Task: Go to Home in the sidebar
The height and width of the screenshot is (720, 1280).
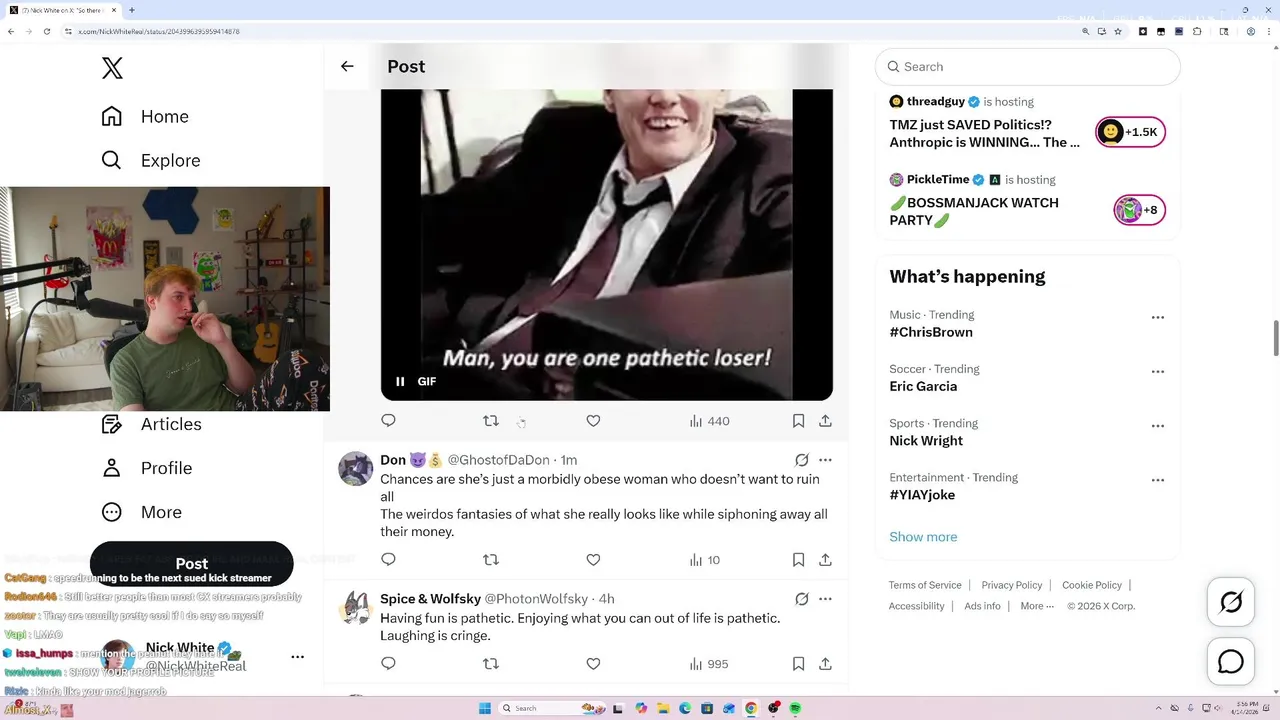Action: click(x=145, y=116)
